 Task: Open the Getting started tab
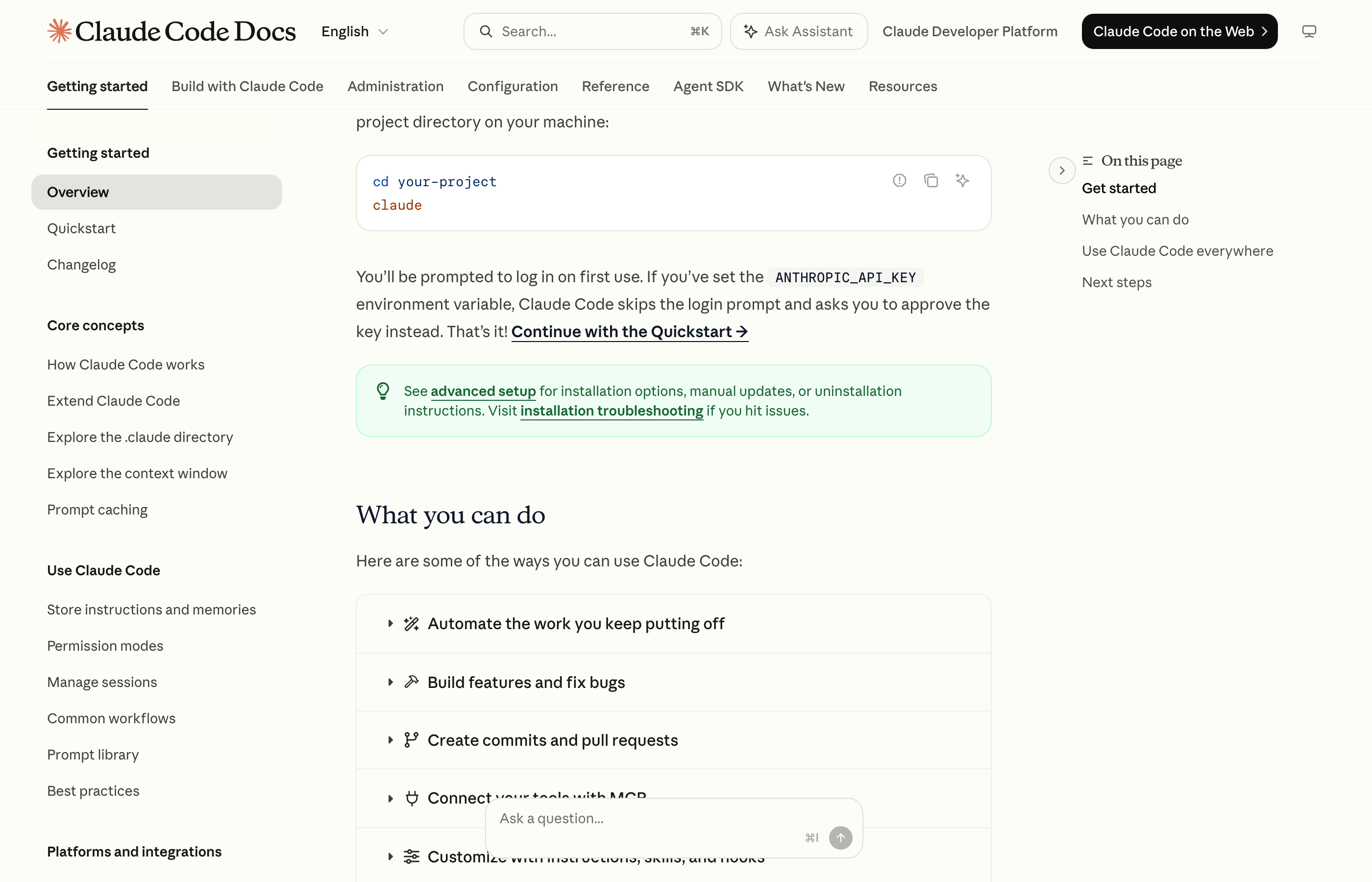pos(98,86)
